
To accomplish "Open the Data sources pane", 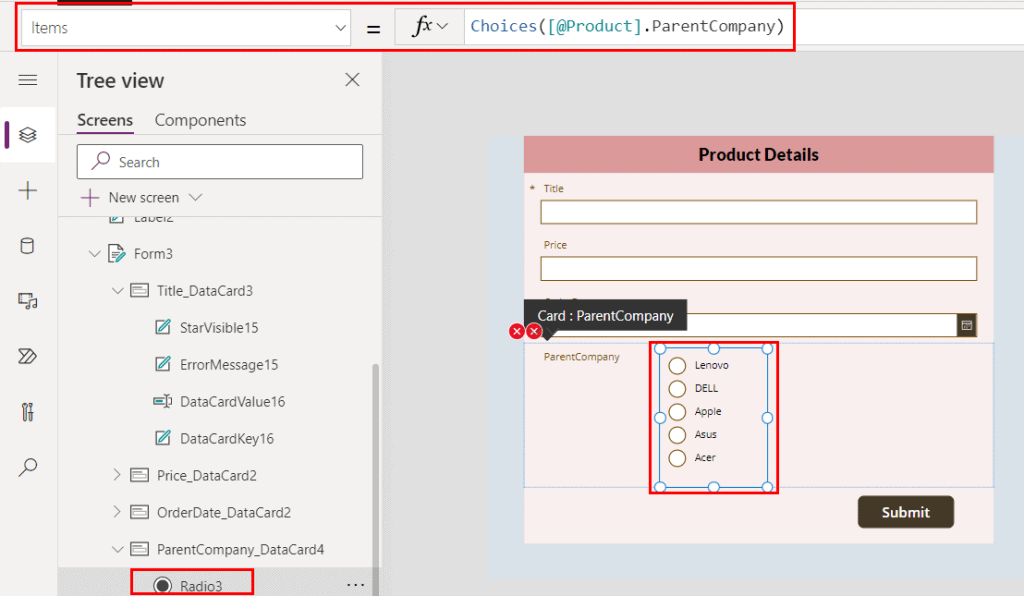I will (x=27, y=245).
